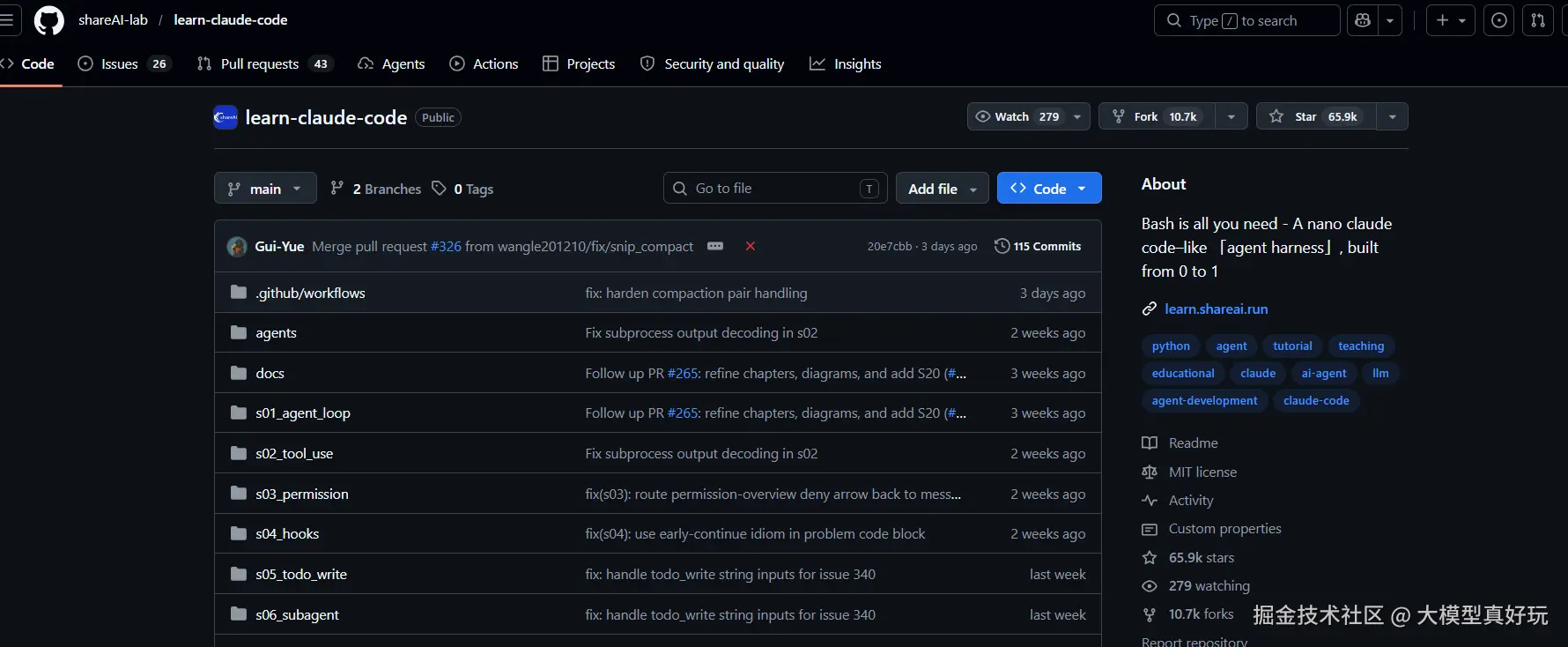Open the hamburger navigation menu
The image size is (1568, 647).
tap(6, 20)
